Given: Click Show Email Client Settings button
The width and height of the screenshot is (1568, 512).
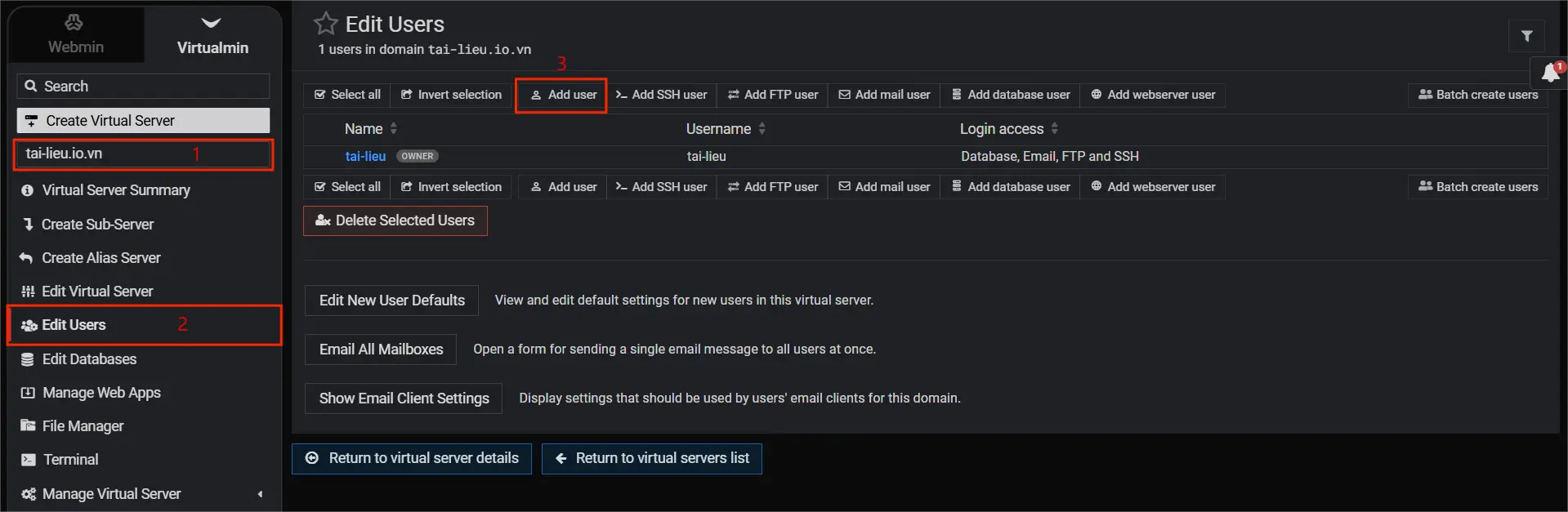Looking at the screenshot, I should point(404,398).
